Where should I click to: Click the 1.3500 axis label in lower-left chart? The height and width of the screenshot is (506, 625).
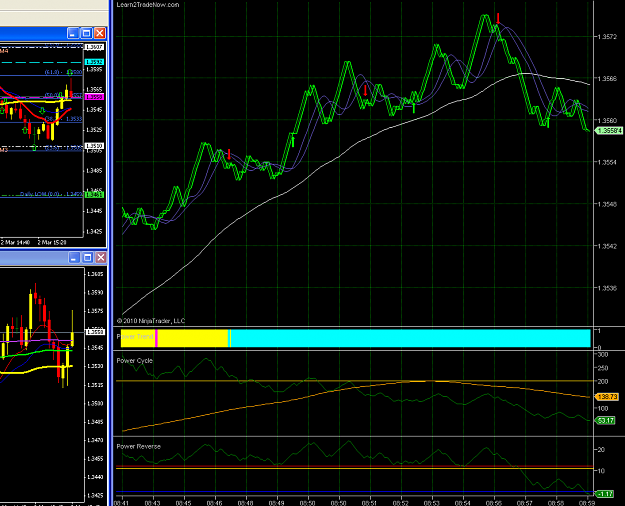point(95,403)
